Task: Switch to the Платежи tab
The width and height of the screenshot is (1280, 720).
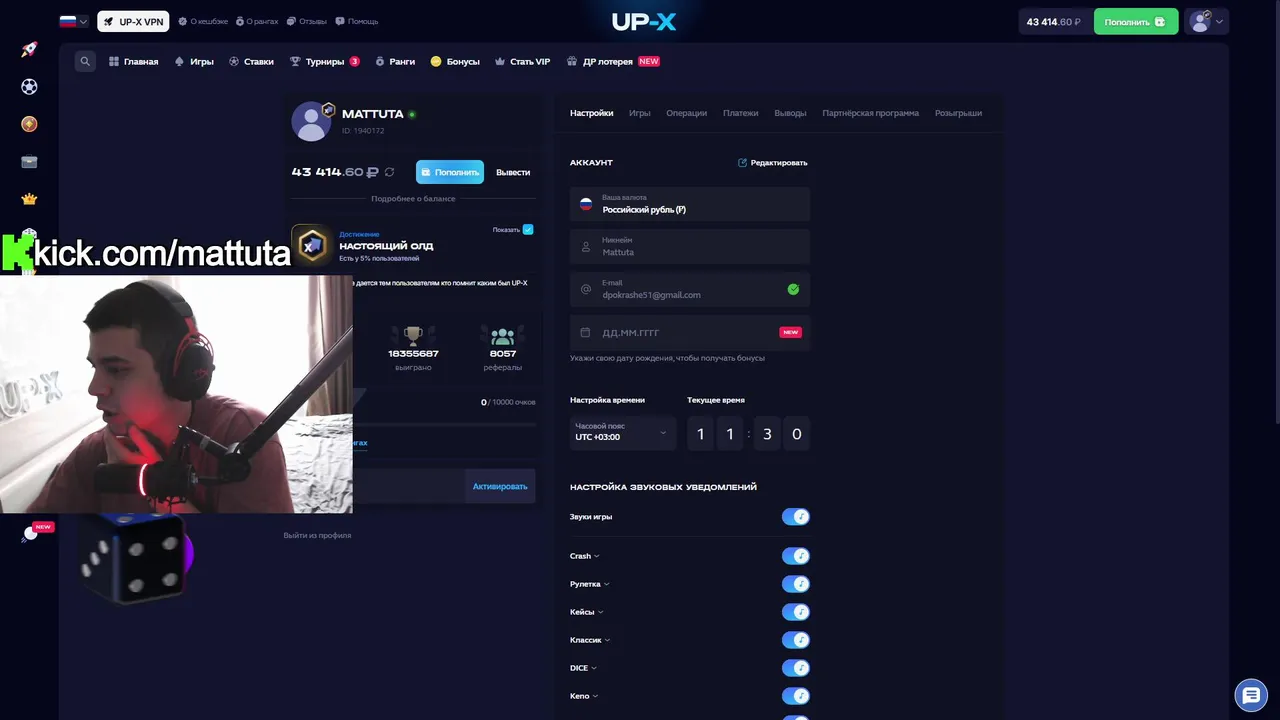Action: [x=740, y=113]
